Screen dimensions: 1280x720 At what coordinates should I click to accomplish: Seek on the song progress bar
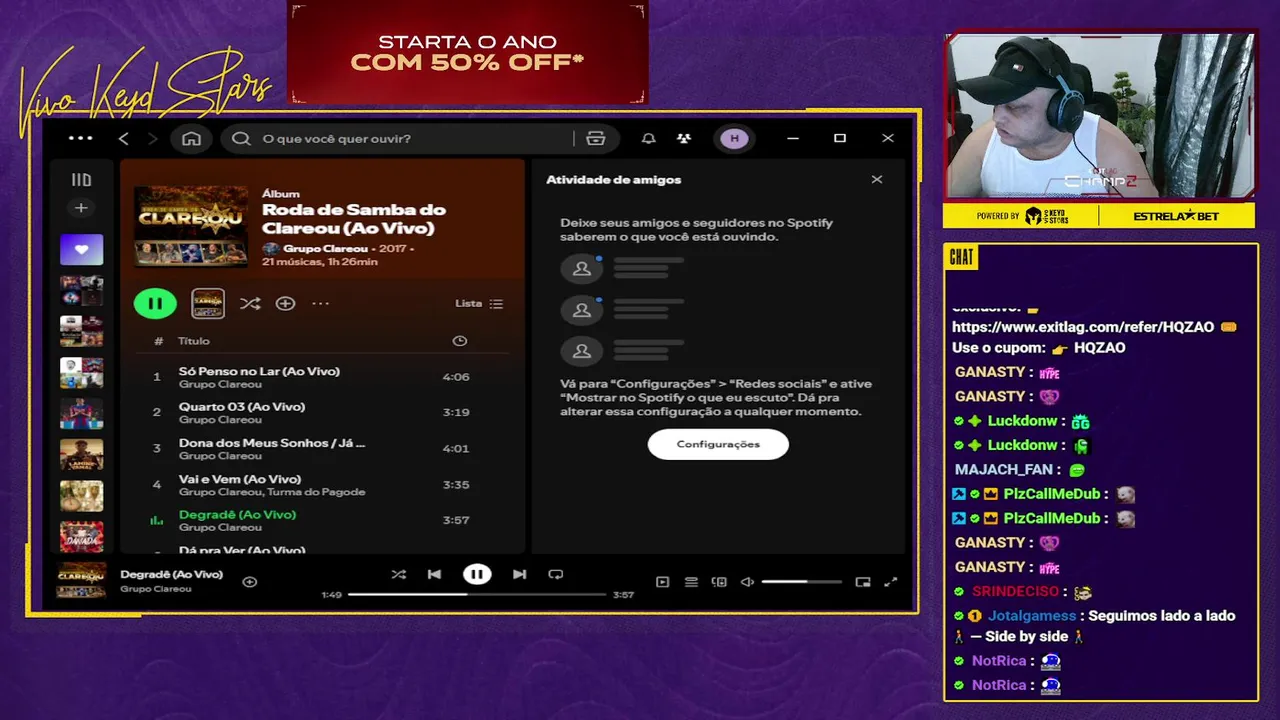coord(477,594)
